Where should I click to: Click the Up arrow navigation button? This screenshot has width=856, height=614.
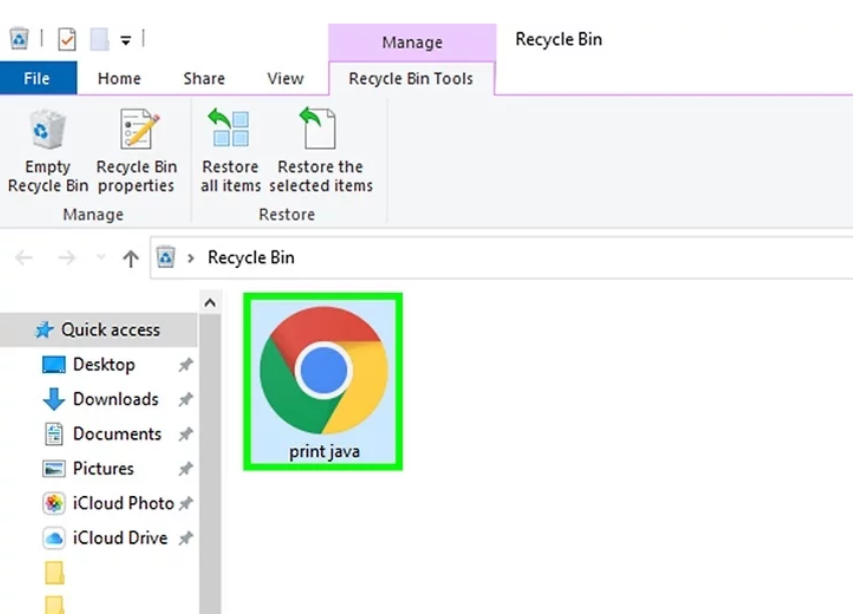[x=130, y=258]
